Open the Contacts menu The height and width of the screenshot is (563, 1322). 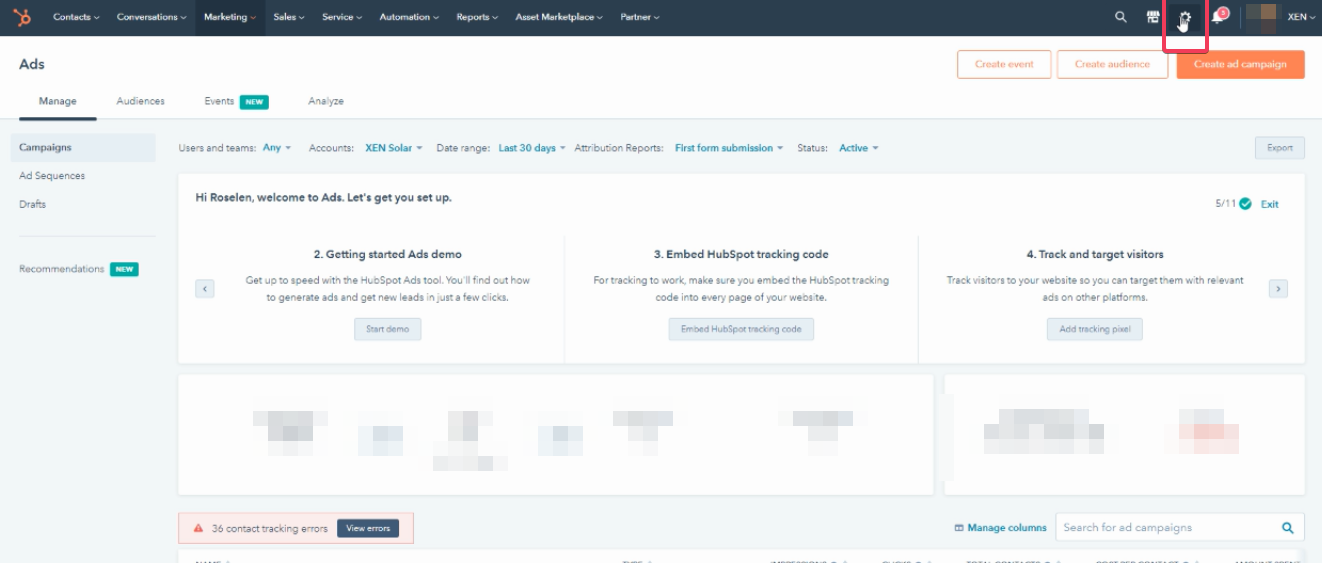click(76, 17)
